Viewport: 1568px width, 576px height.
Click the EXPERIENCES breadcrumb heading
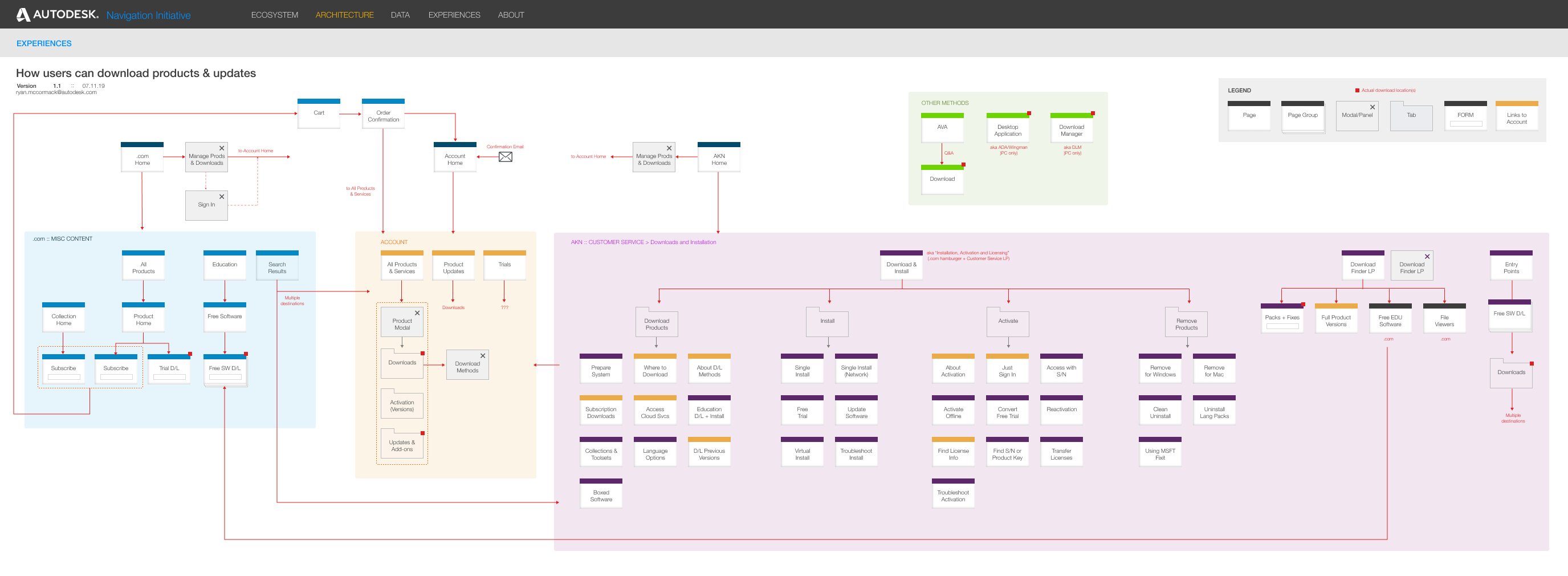pos(44,43)
